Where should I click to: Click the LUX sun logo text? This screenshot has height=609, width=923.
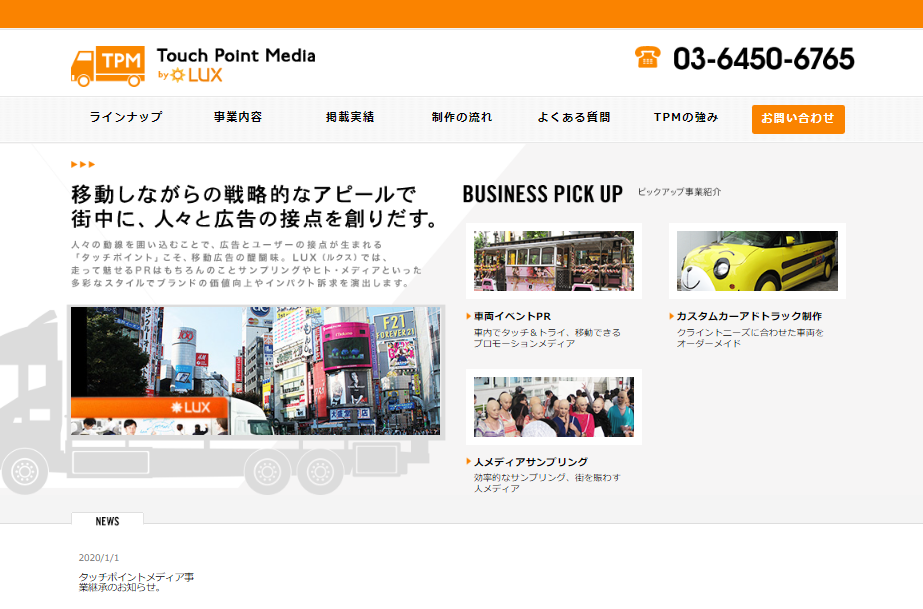[x=198, y=75]
